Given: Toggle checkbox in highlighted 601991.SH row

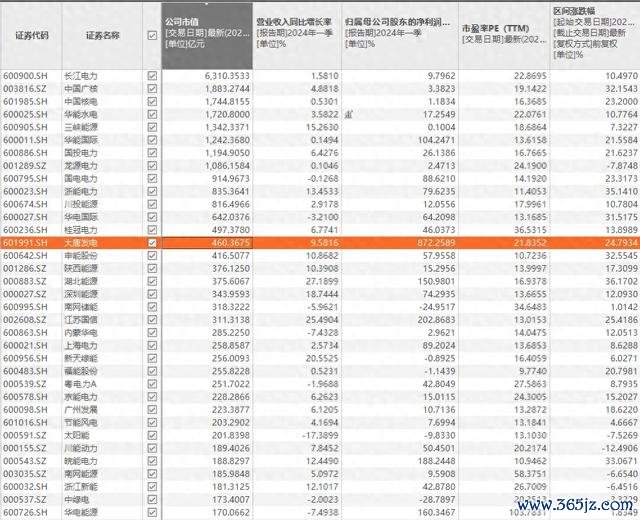Looking at the screenshot, I should (x=152, y=242).
